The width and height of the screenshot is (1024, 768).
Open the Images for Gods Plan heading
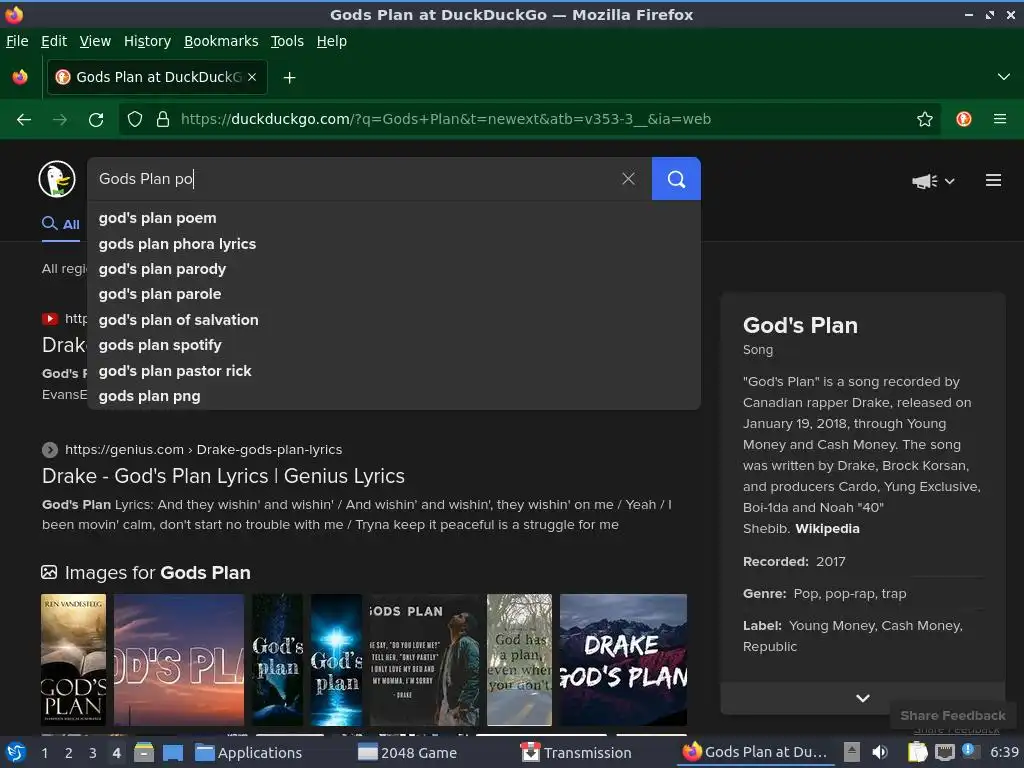pyautogui.click(x=157, y=573)
